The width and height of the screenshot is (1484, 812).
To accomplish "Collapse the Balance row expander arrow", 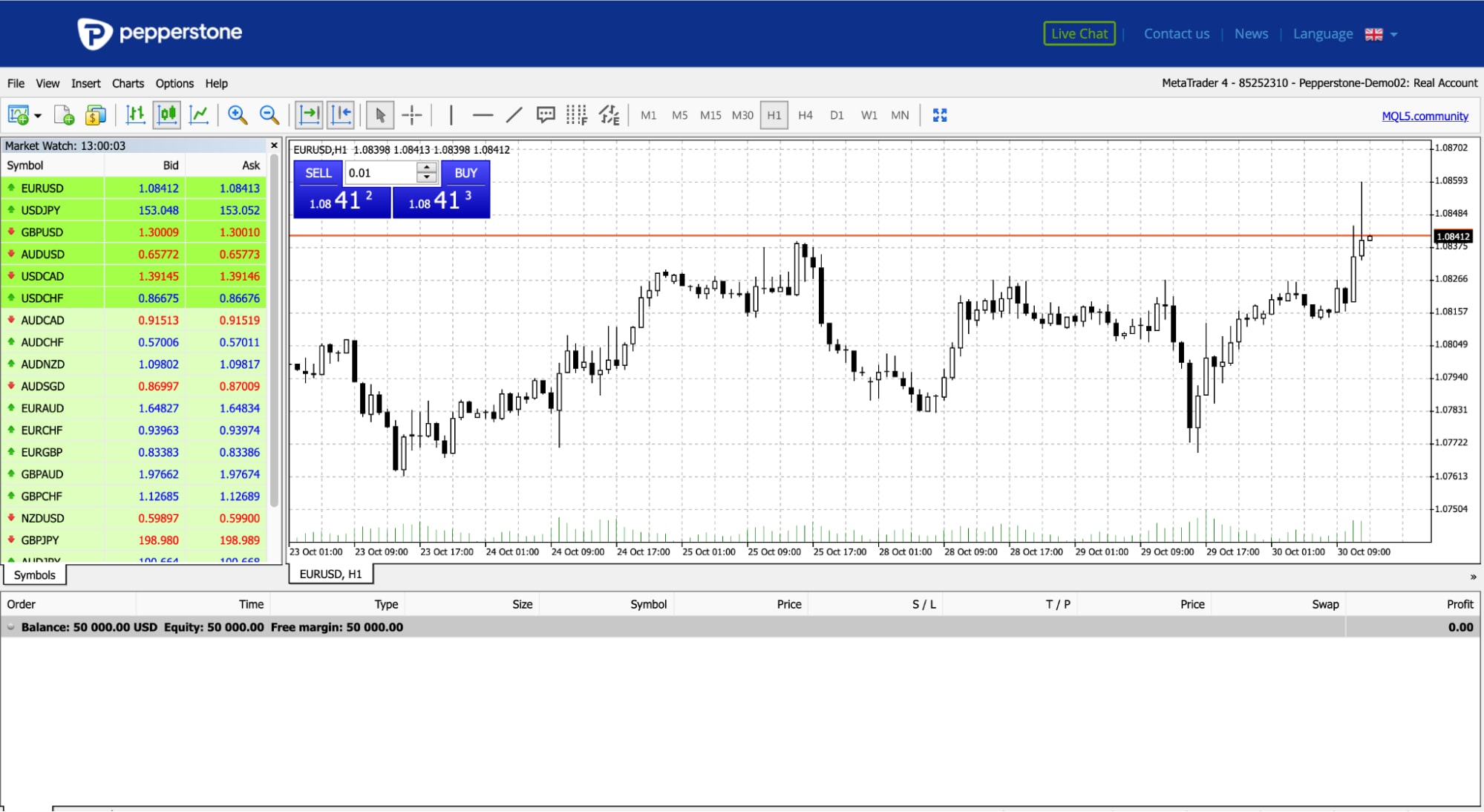I will (11, 627).
